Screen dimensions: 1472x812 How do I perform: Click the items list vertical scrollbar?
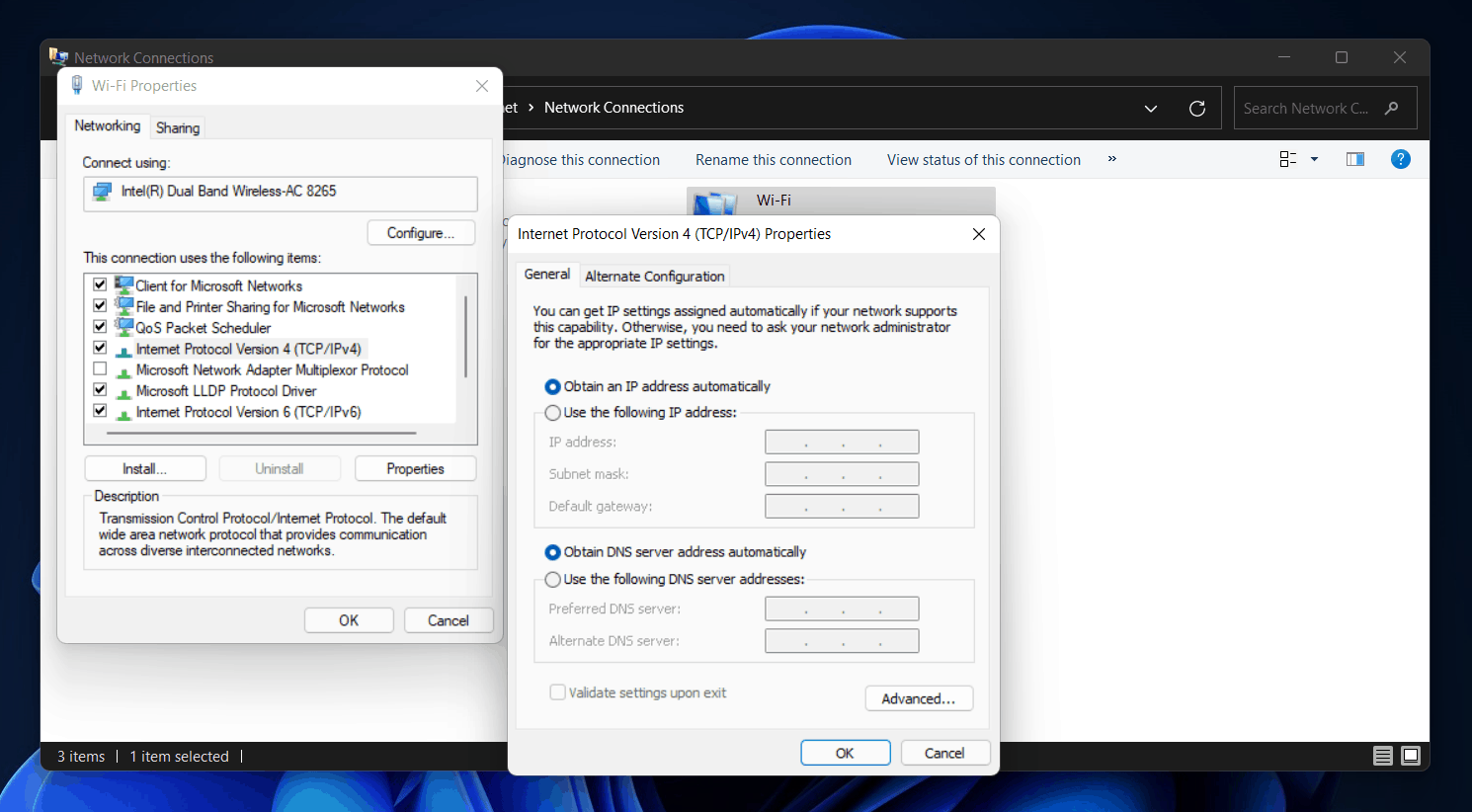(465, 336)
